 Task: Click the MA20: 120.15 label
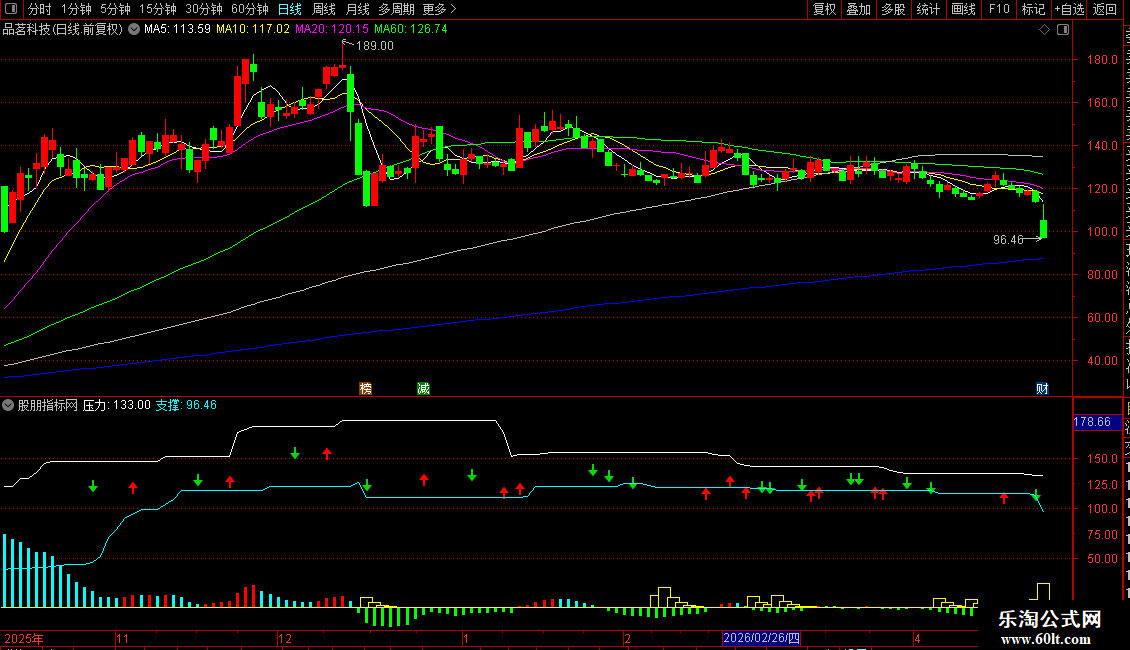pos(332,29)
